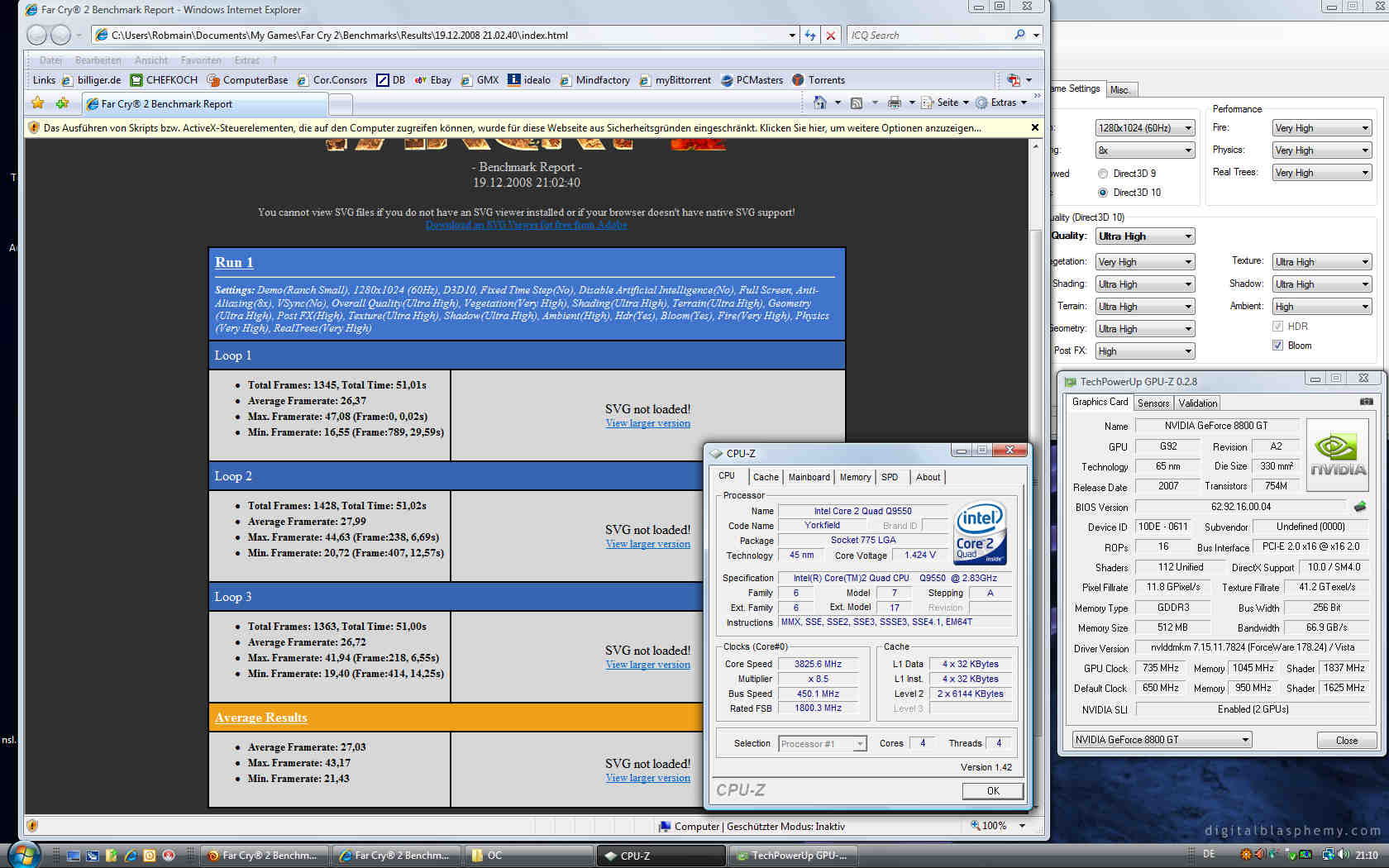The width and height of the screenshot is (1389, 868).
Task: Open the 8x anti-aliasing dropdown
Action: coord(1145,150)
